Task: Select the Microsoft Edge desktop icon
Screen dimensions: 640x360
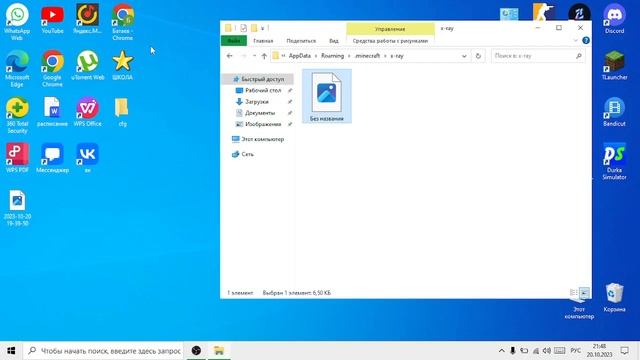Action: [x=17, y=69]
